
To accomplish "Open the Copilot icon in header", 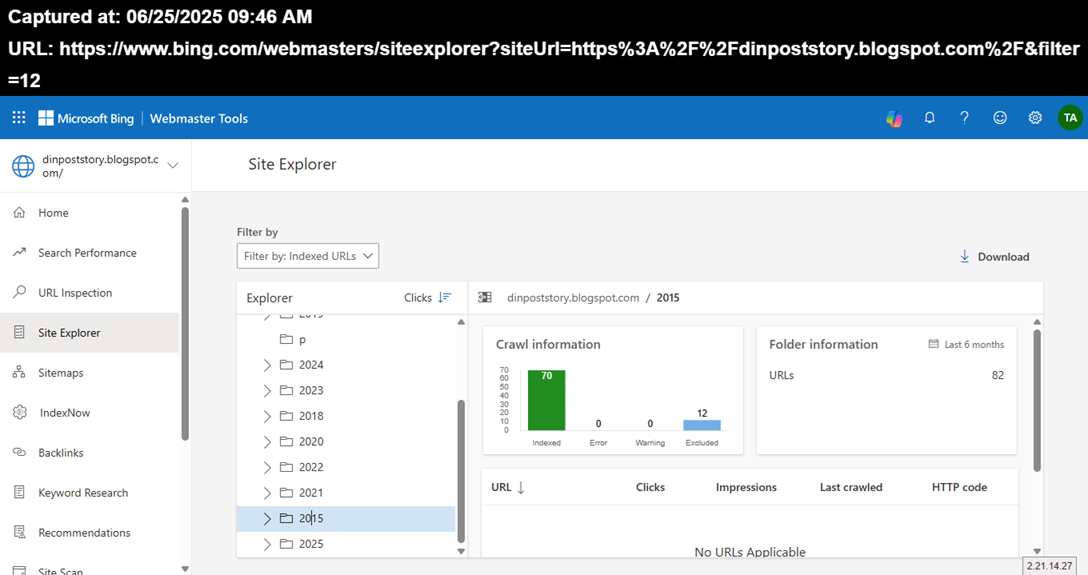I will pos(894,119).
